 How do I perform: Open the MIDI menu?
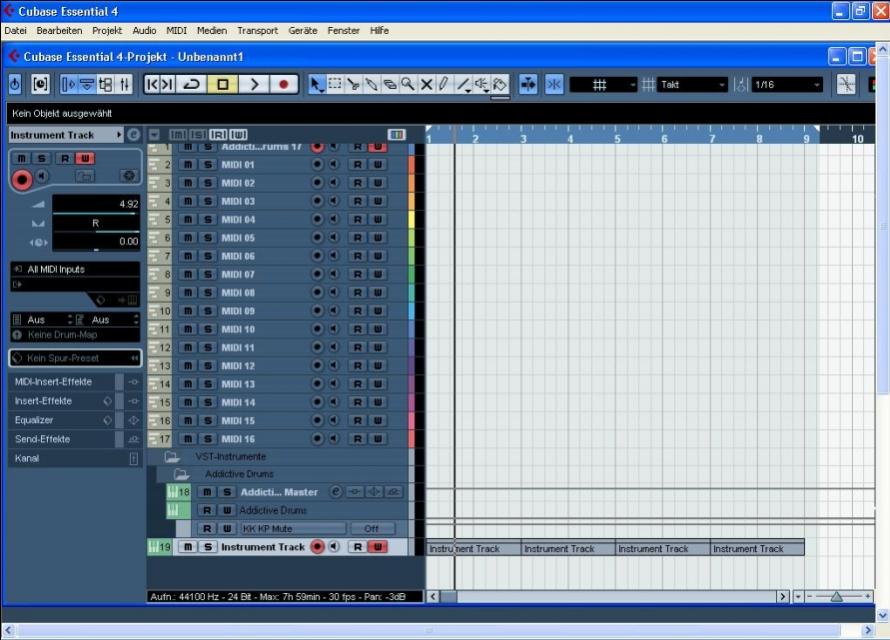176,31
